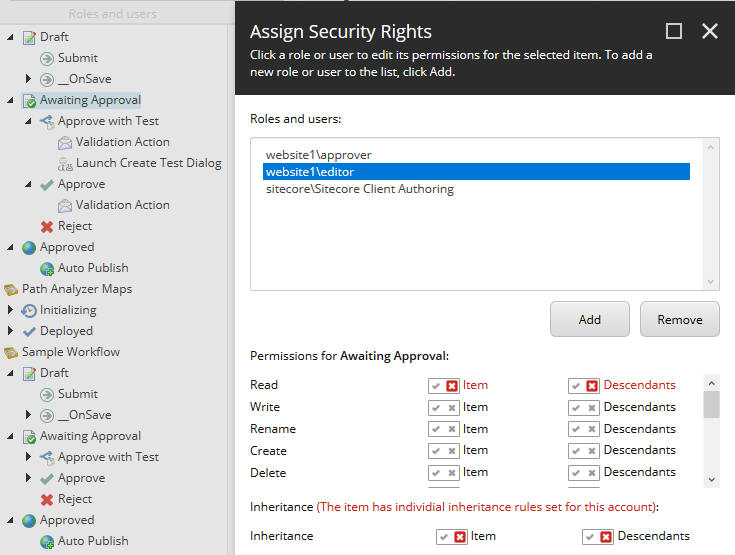Click the Launch Create Test Dialog icon
This screenshot has width=735, height=555.
(x=65, y=163)
